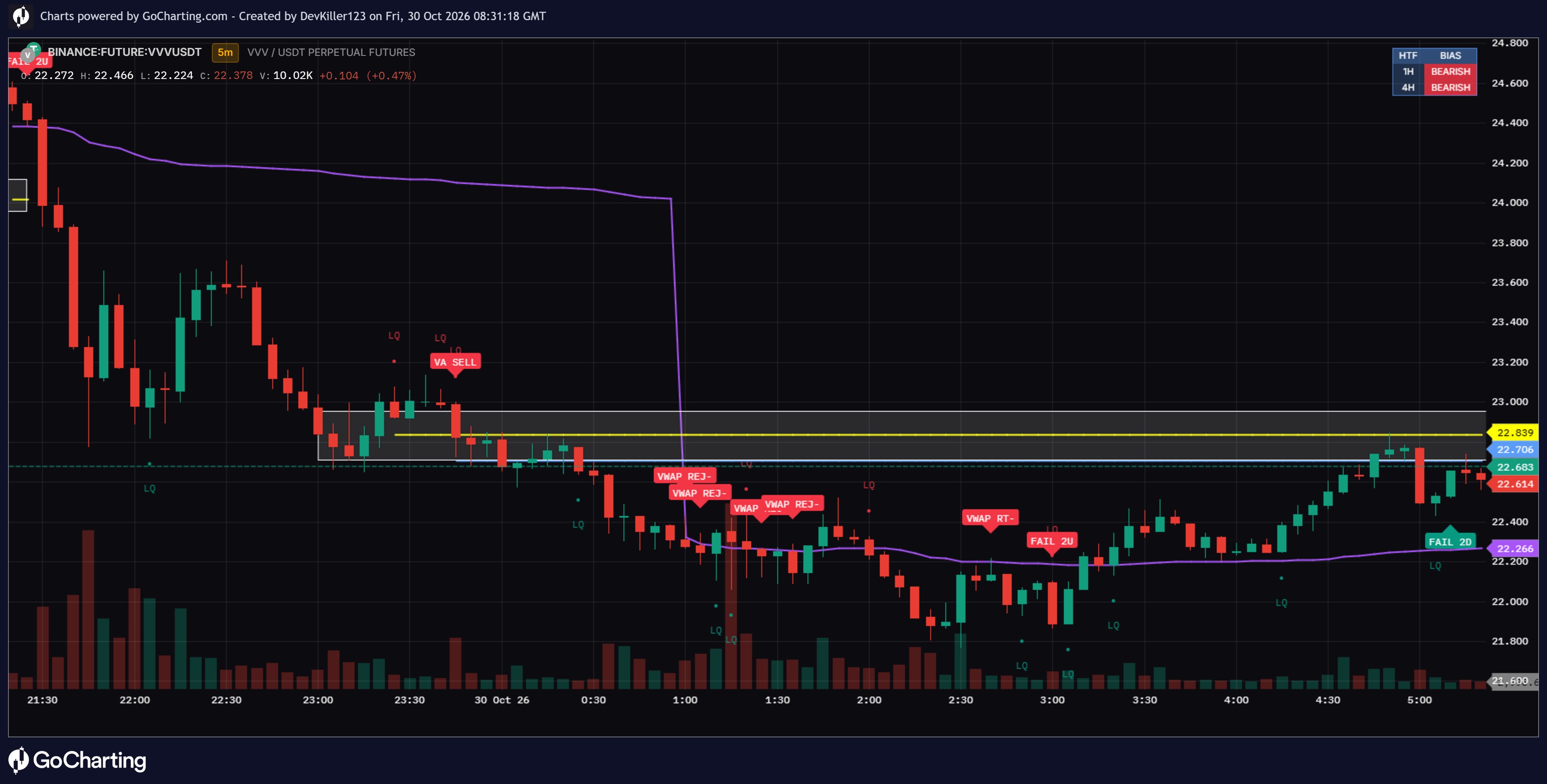
Task: Click the FAIL 2U label near 3:00
Action: pos(1052,541)
